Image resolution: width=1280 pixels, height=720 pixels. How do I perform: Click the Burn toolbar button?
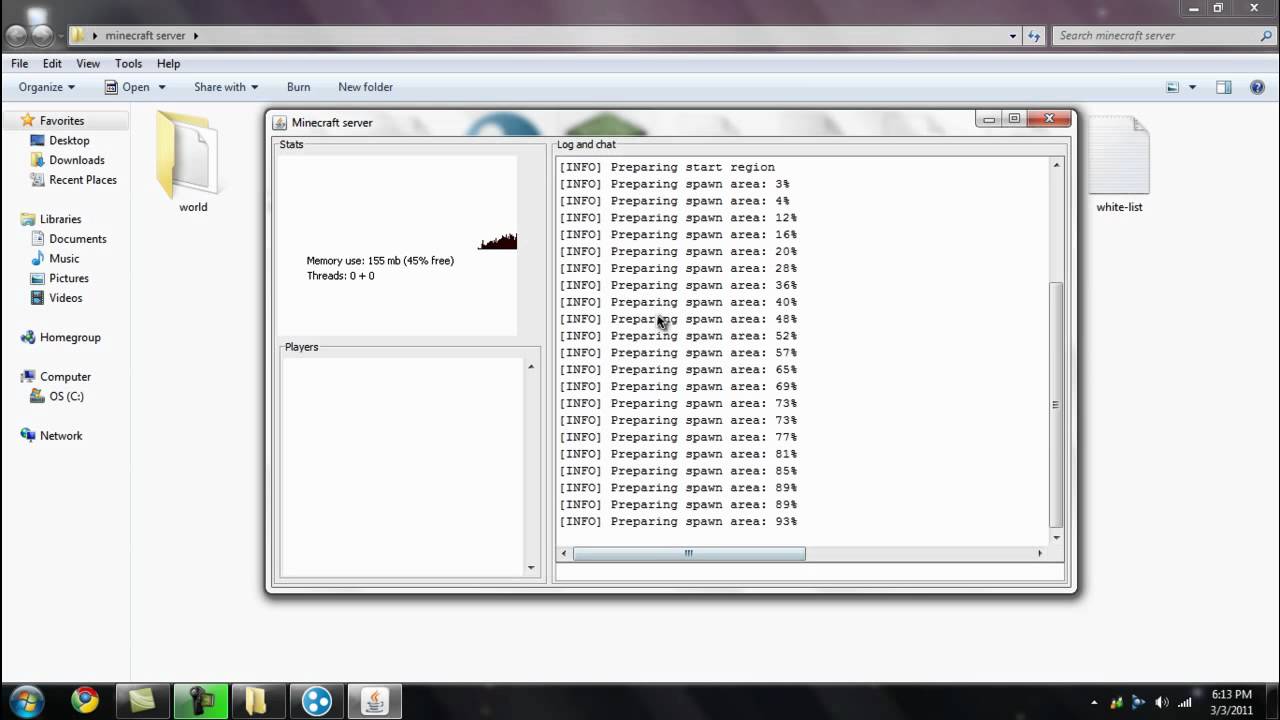(298, 87)
